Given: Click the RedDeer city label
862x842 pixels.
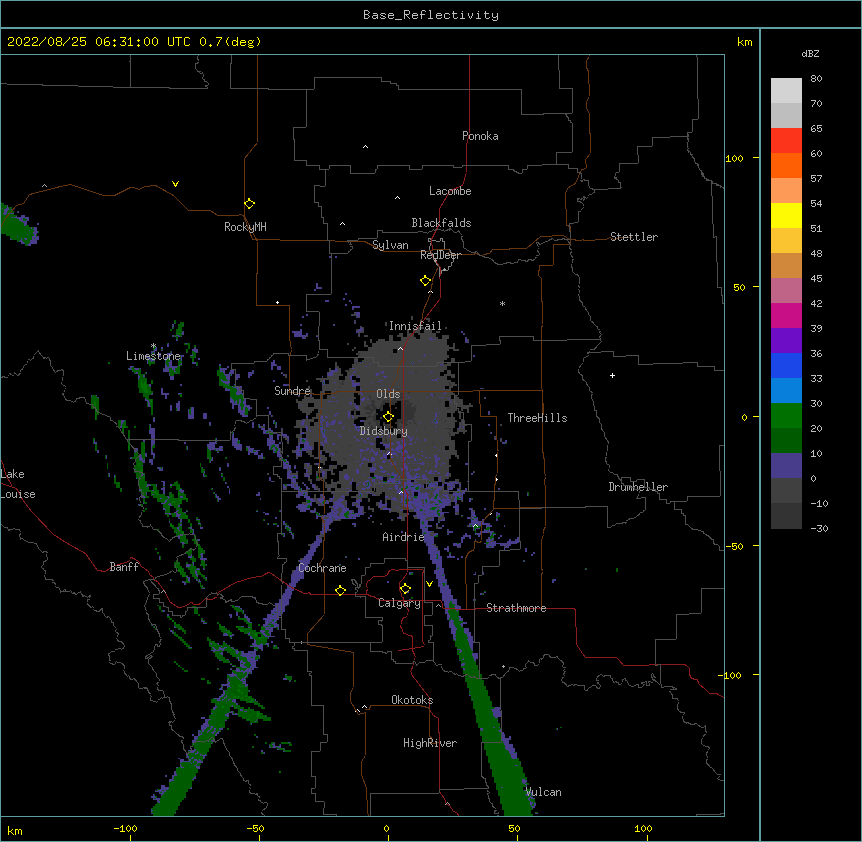Looking at the screenshot, I should pyautogui.click(x=440, y=255).
